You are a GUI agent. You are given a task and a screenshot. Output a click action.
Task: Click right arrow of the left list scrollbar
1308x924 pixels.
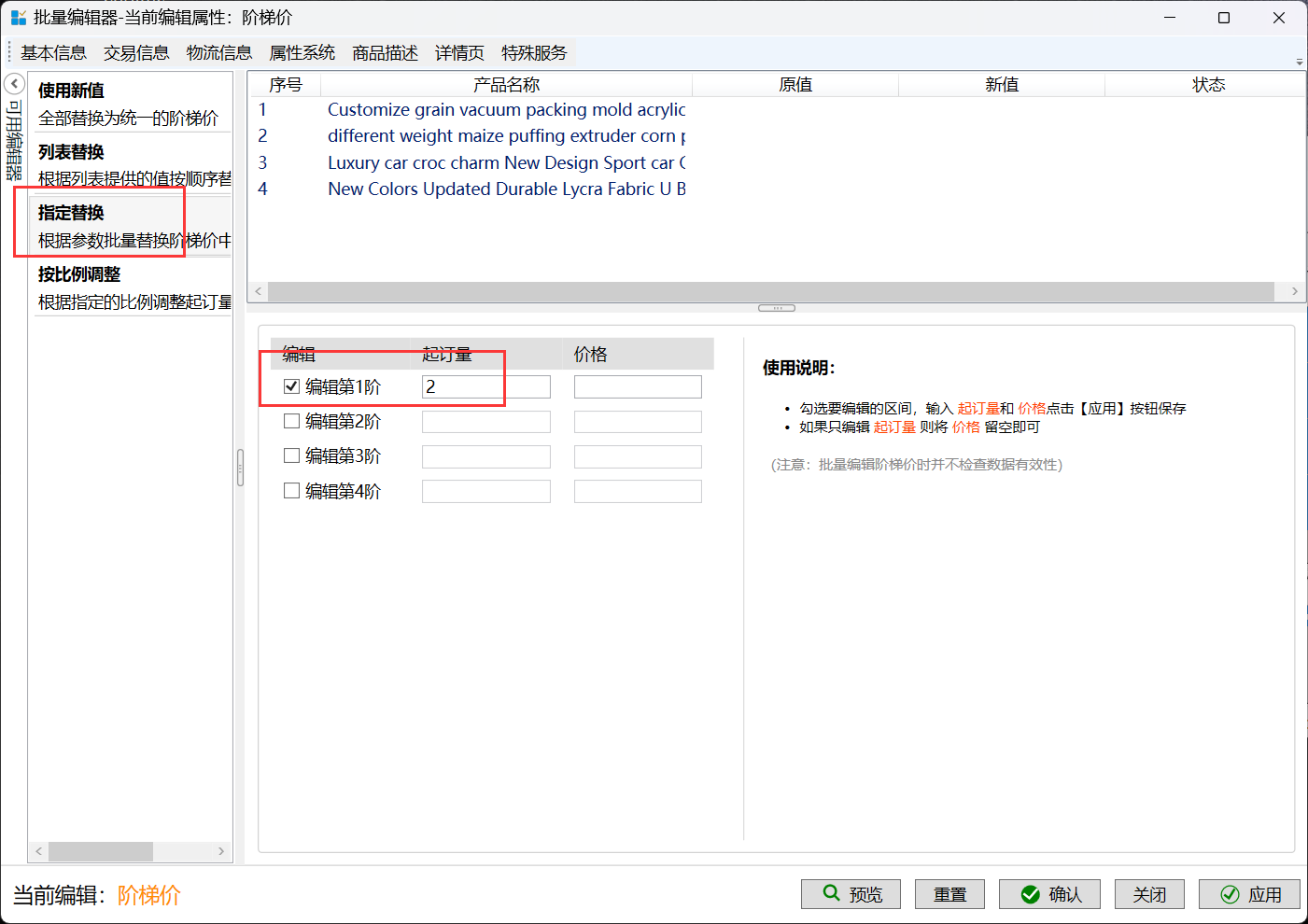221,851
